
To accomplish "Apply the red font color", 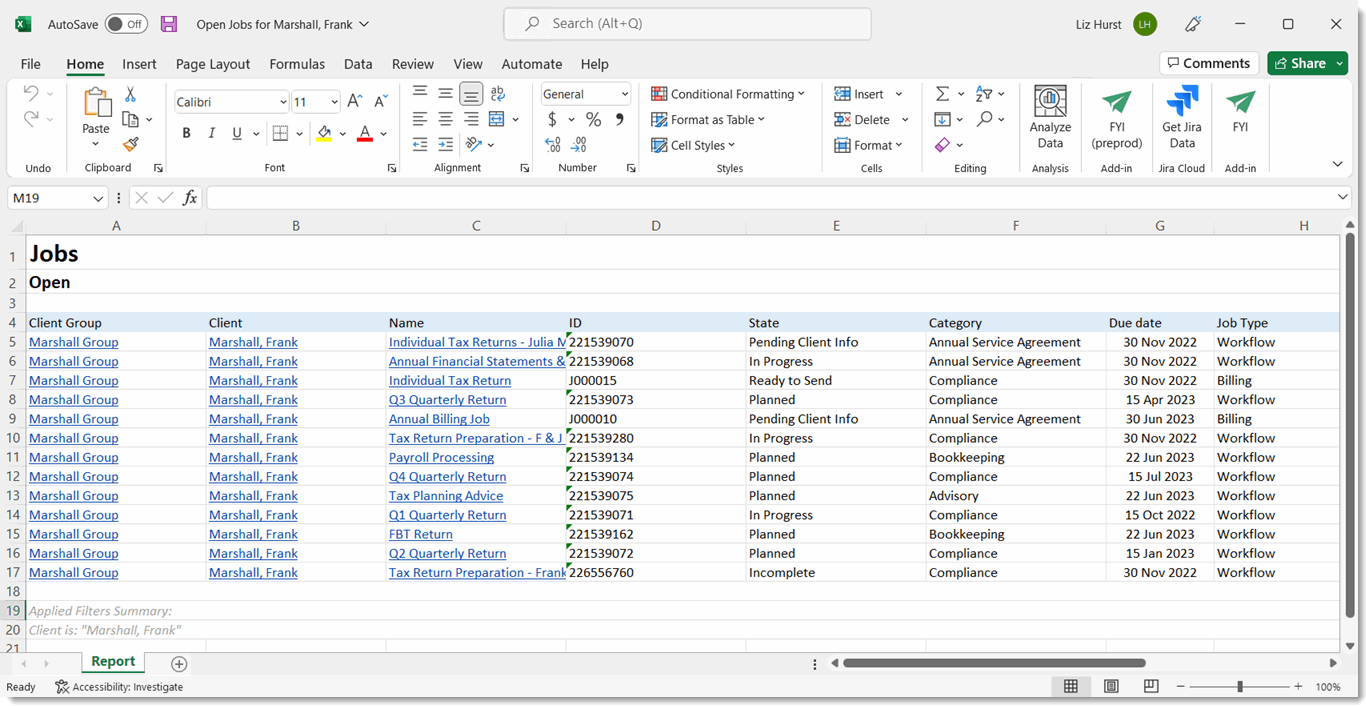I will point(365,133).
